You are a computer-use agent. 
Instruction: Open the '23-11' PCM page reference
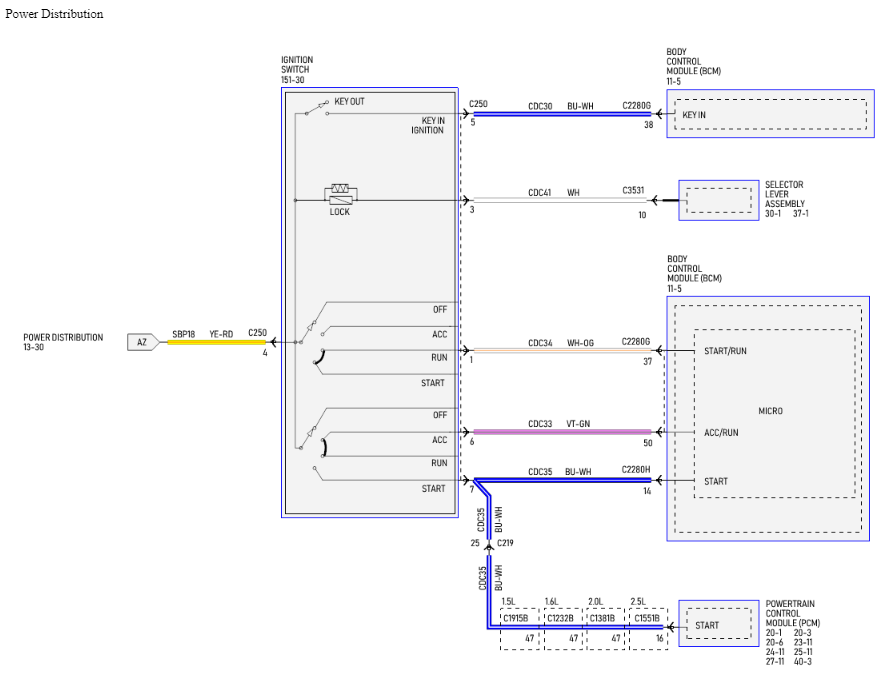803,643
